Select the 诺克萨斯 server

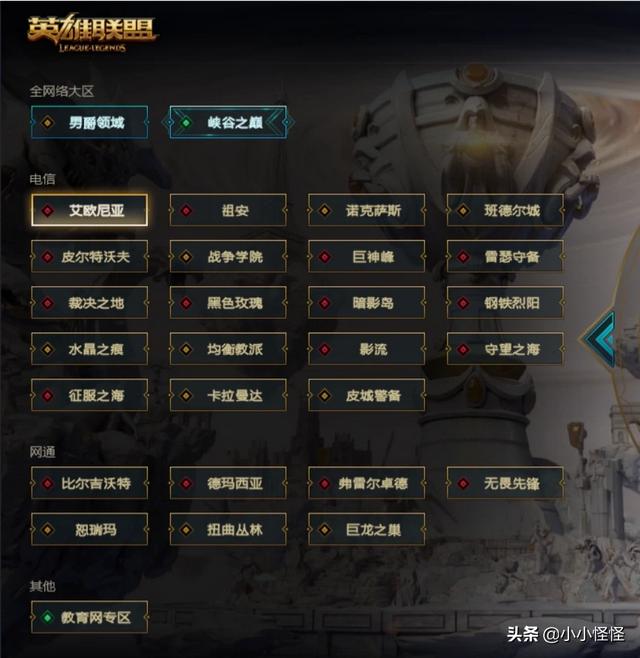(x=366, y=210)
